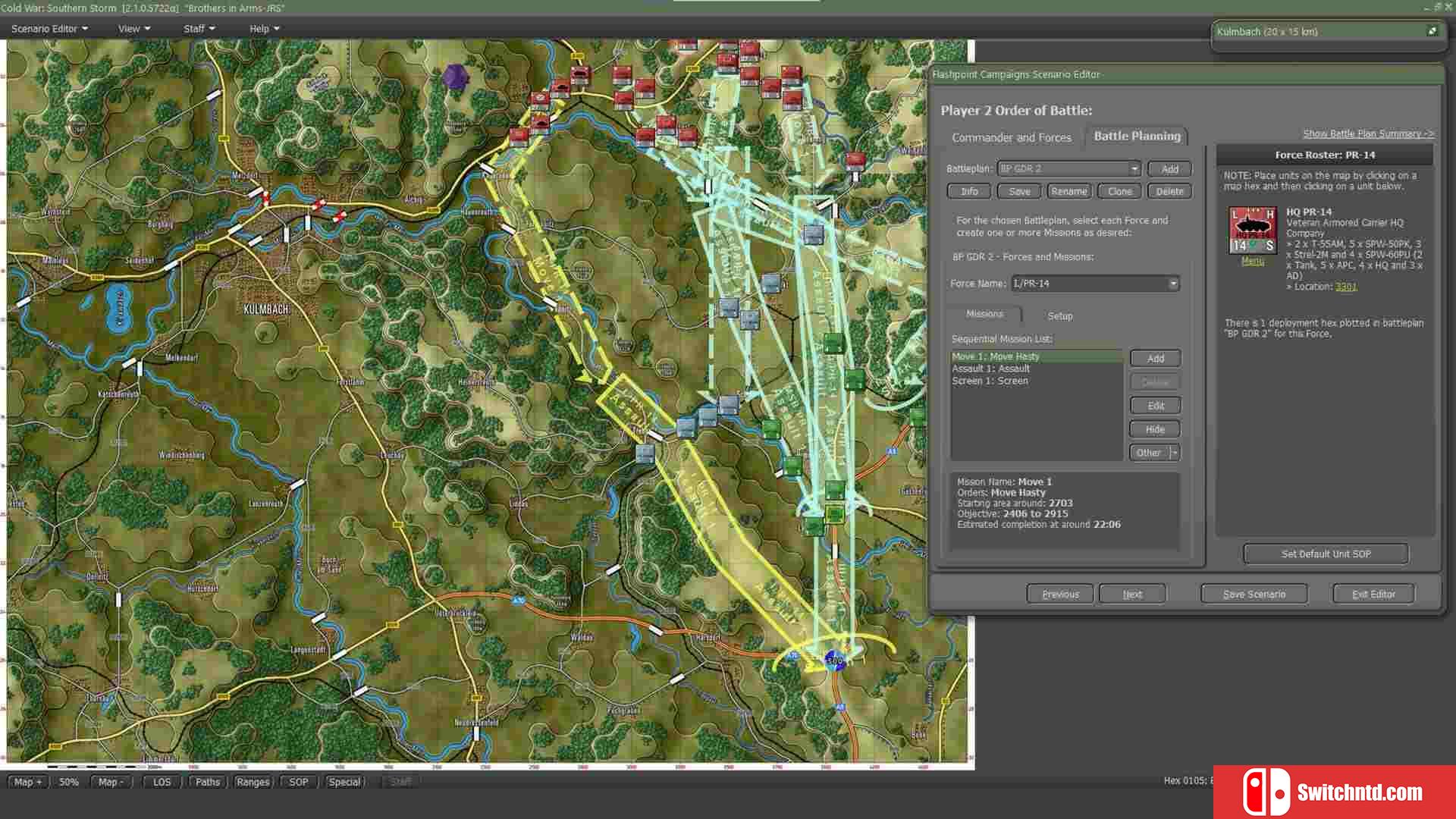Select Move 1: Move Hasty mission
Image resolution: width=1456 pixels, height=819 pixels.
click(1036, 356)
